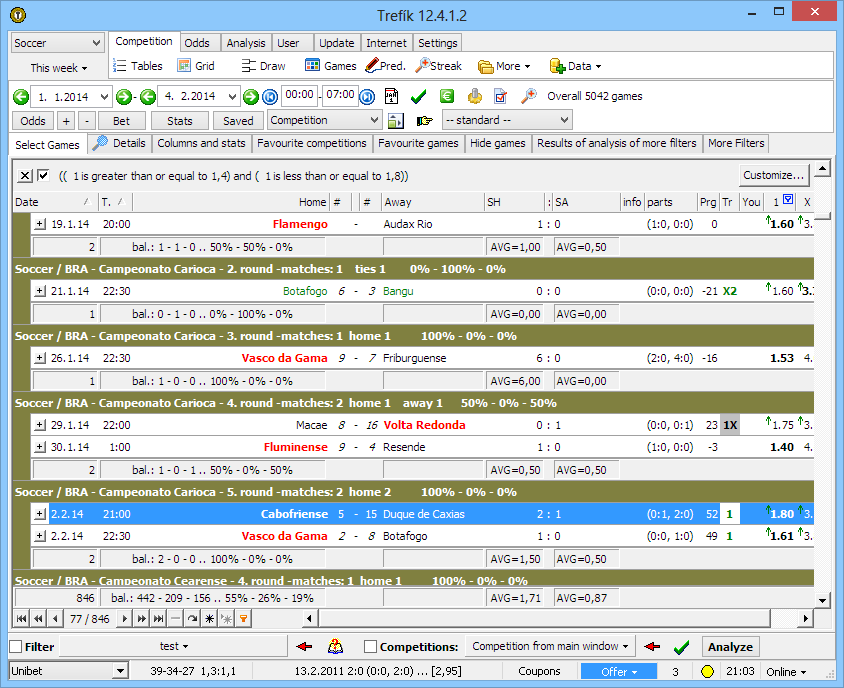Click the green euro money icon

[447, 96]
